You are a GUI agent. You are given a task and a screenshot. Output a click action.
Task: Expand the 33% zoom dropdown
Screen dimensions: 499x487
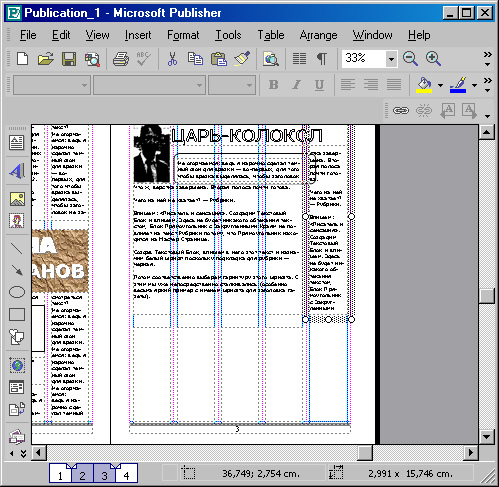pyautogui.click(x=391, y=59)
